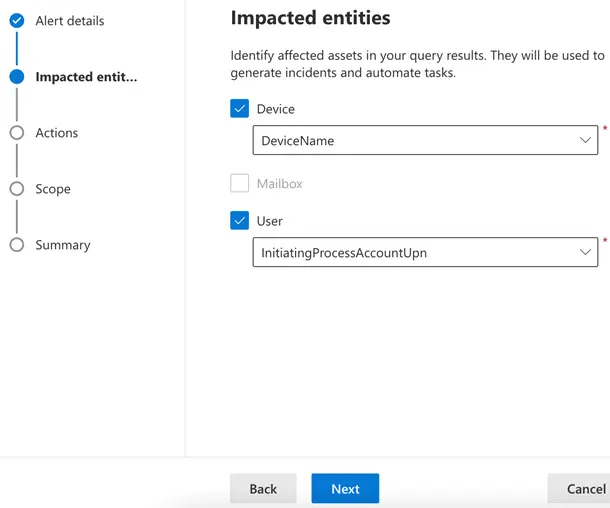
Task: Cancel the detection rule wizard
Action: coord(584,489)
